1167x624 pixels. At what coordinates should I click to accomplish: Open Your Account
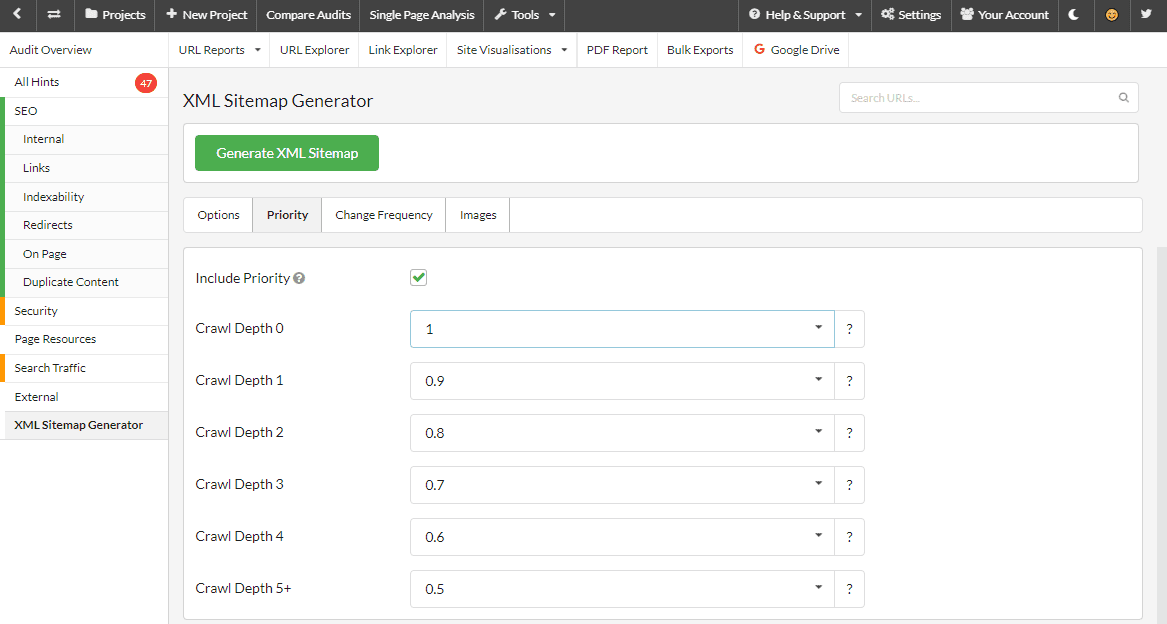[x=1005, y=15]
